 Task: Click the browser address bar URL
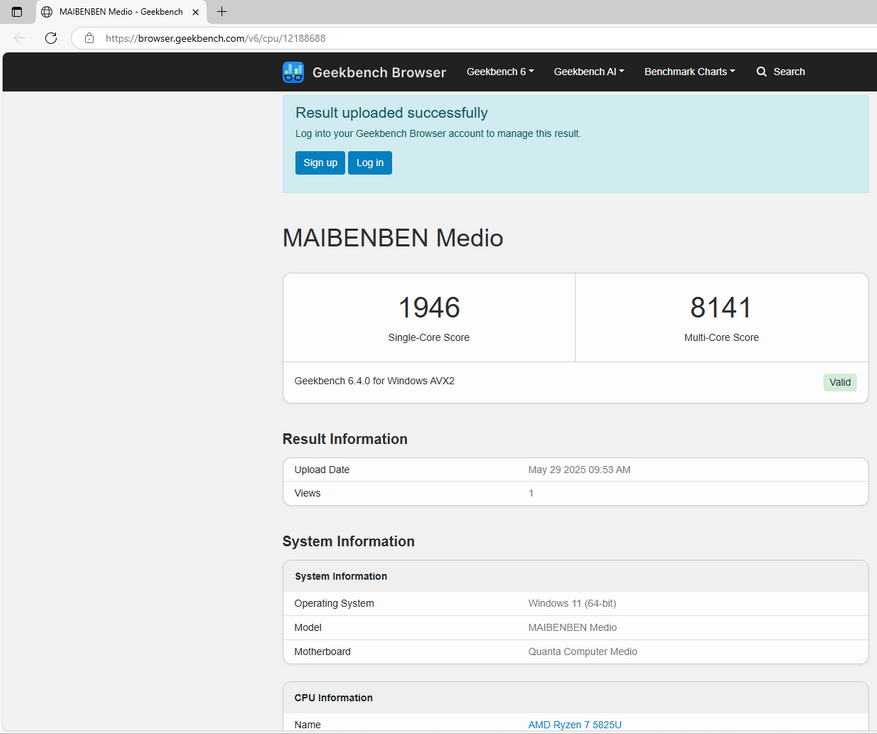pos(215,38)
